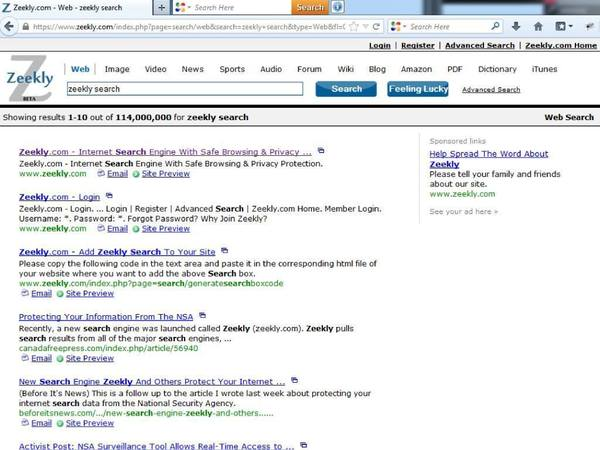Open the Dictionary search tab
The height and width of the screenshot is (450, 600).
click(497, 69)
